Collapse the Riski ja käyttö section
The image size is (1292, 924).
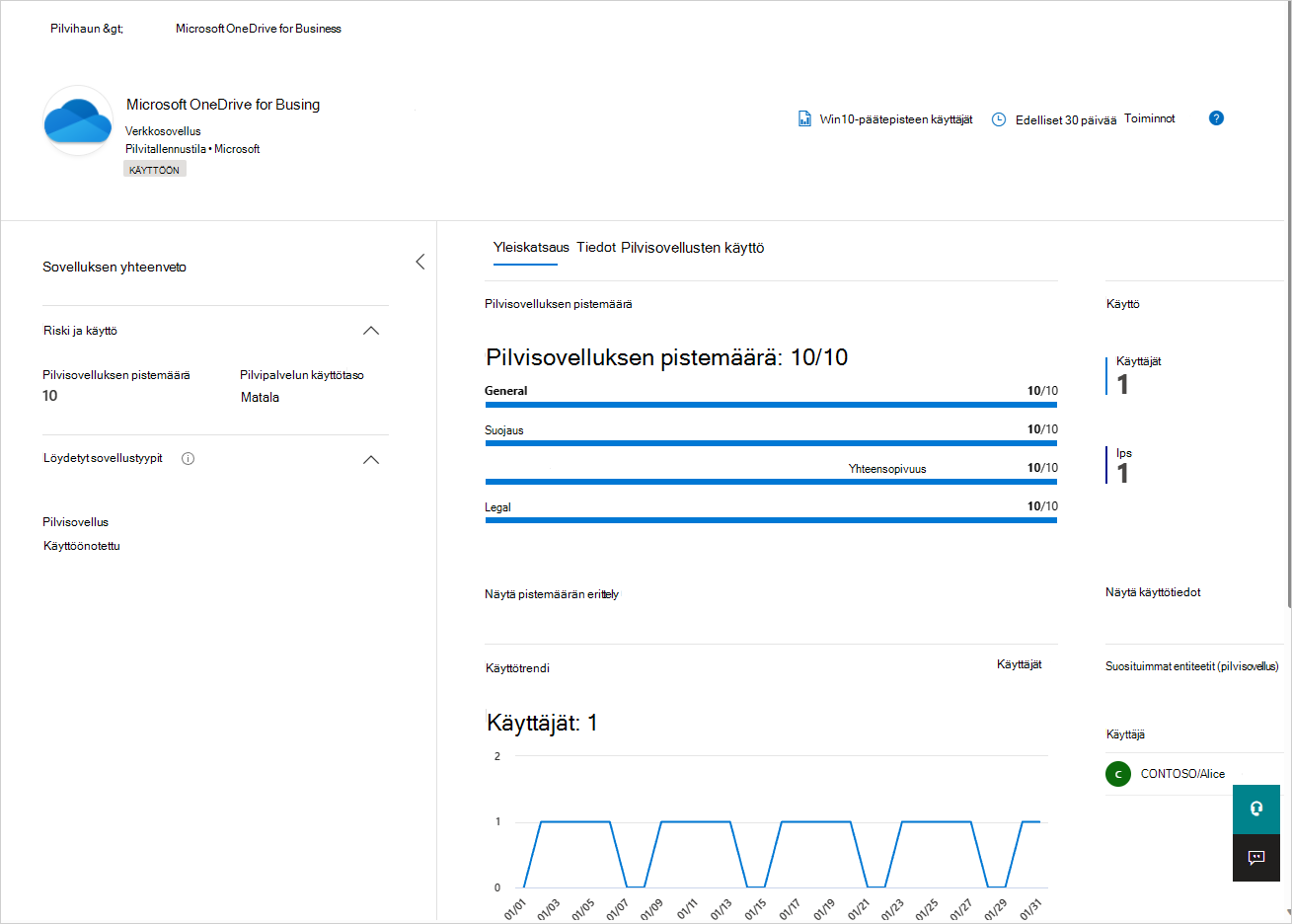tap(371, 331)
